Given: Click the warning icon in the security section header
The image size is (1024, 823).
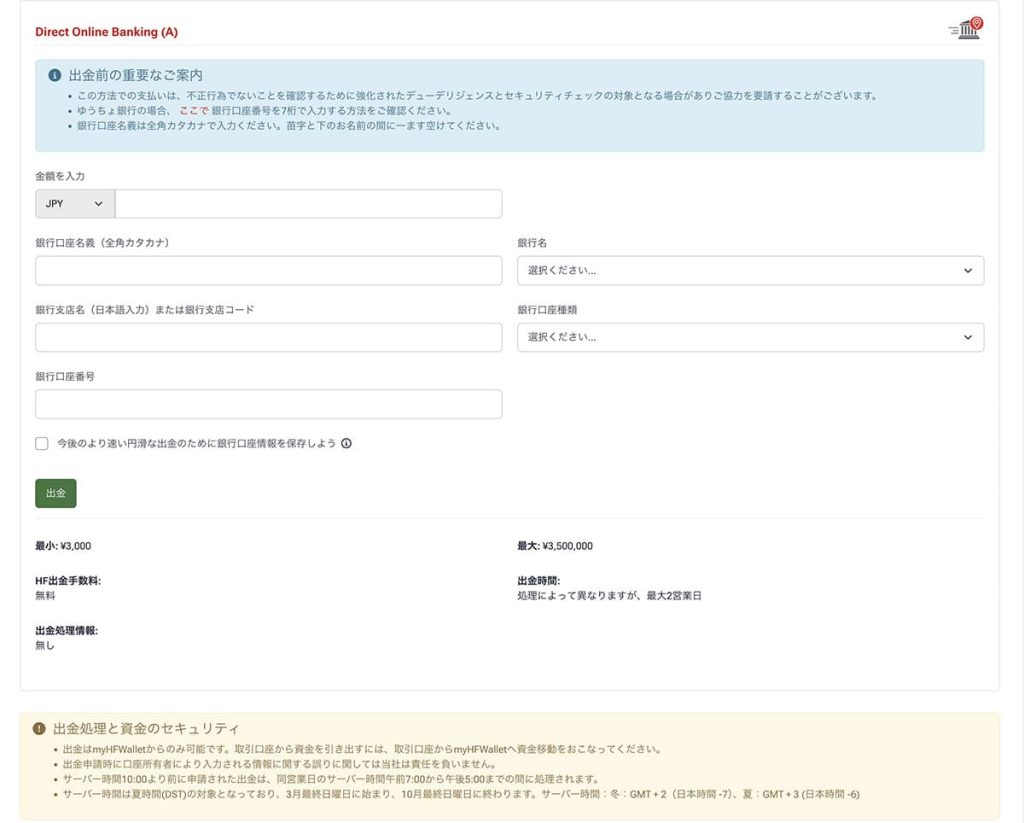Looking at the screenshot, I should click(38, 729).
